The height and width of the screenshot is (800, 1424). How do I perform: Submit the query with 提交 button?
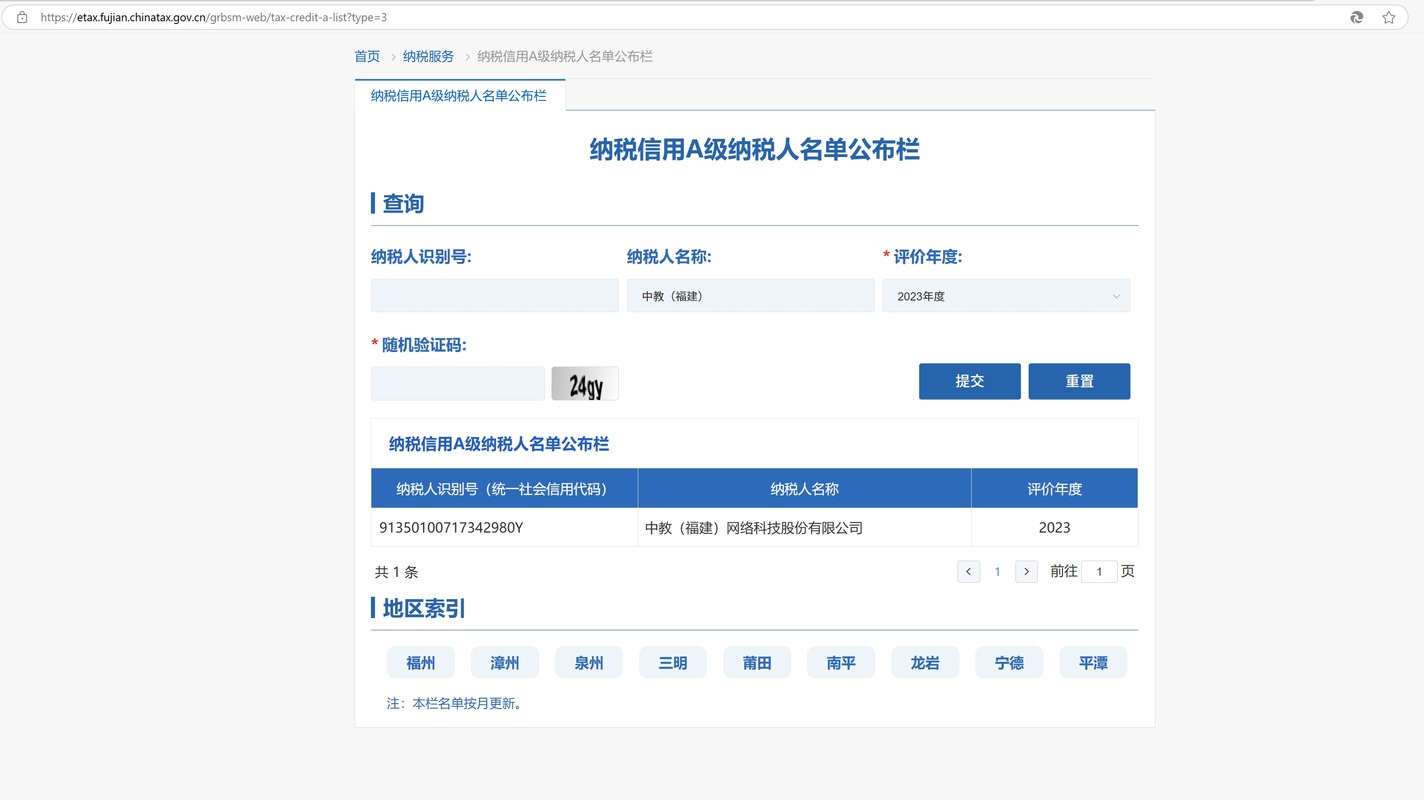tap(970, 381)
